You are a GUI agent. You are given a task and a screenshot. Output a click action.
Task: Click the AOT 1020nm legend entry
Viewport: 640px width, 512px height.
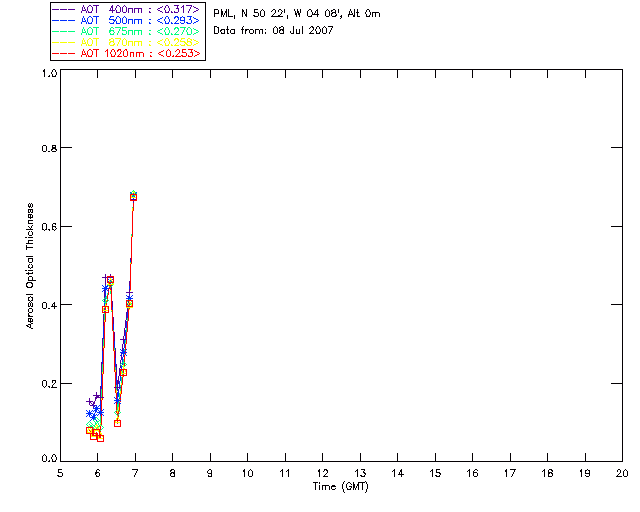tap(127, 53)
